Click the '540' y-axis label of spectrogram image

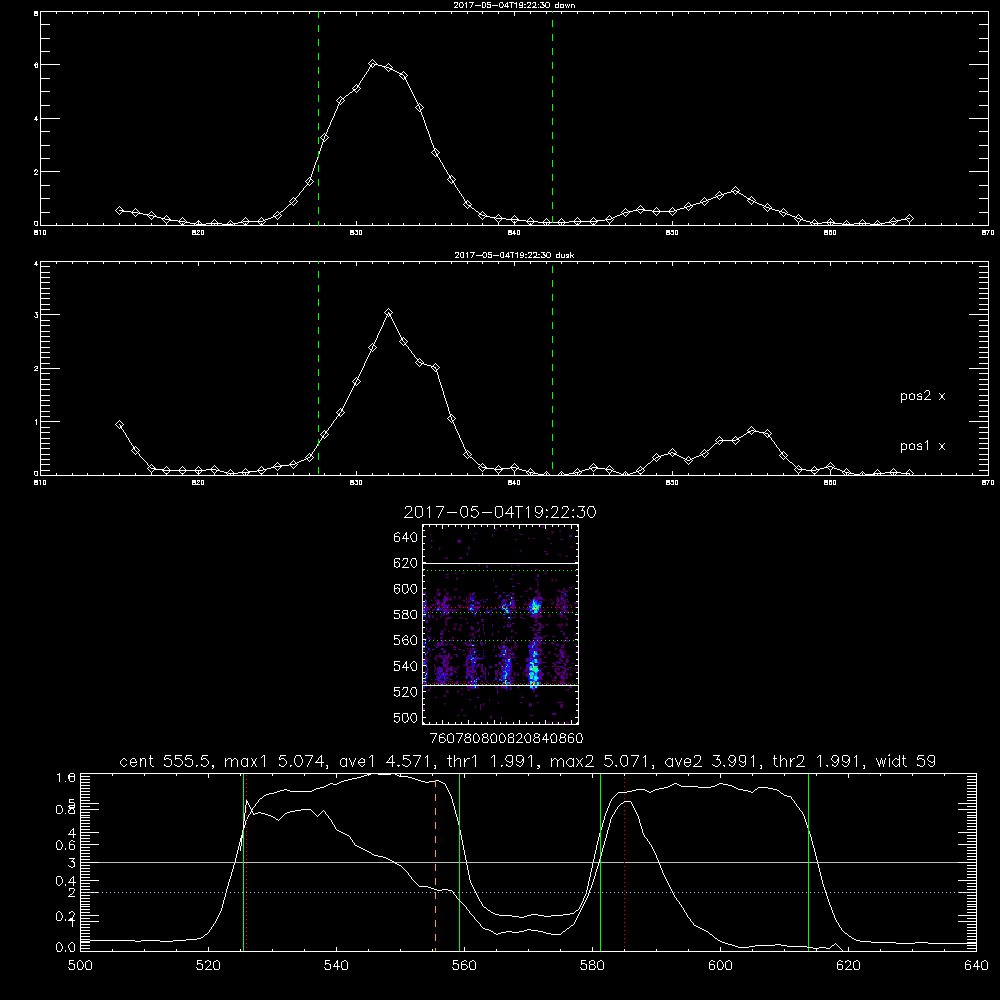point(406,666)
